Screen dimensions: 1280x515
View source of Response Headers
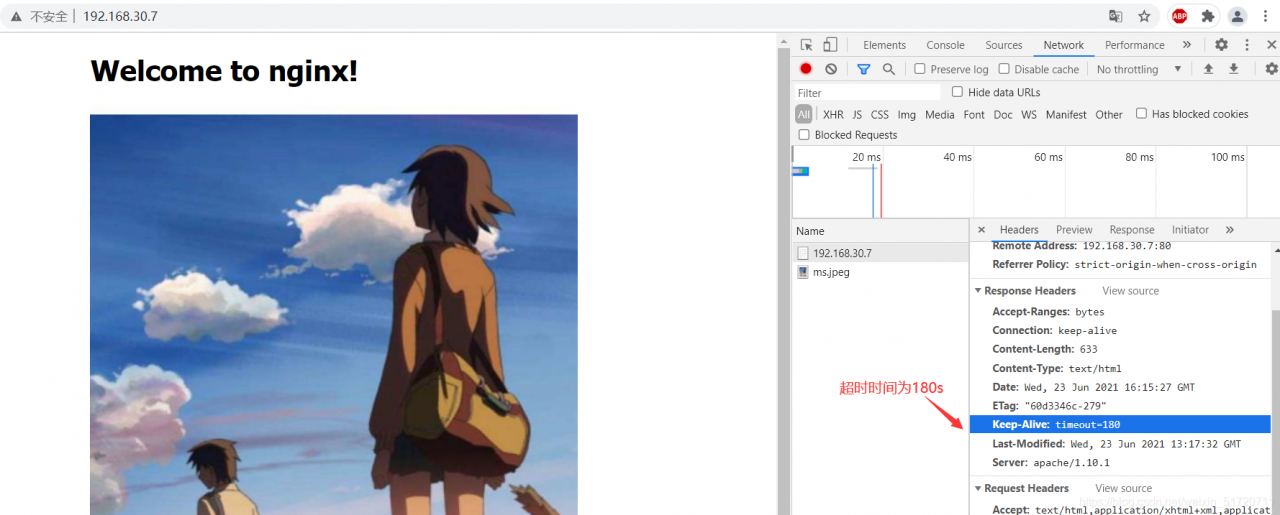point(1130,291)
